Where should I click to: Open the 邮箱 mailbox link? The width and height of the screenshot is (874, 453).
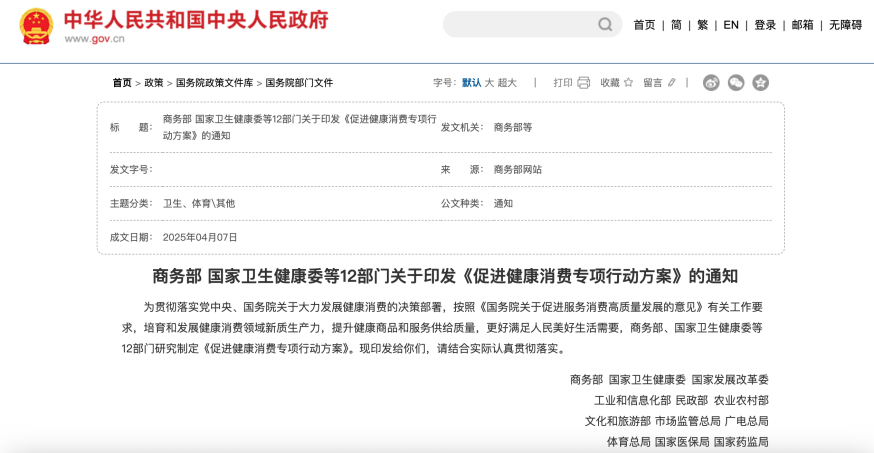click(803, 25)
